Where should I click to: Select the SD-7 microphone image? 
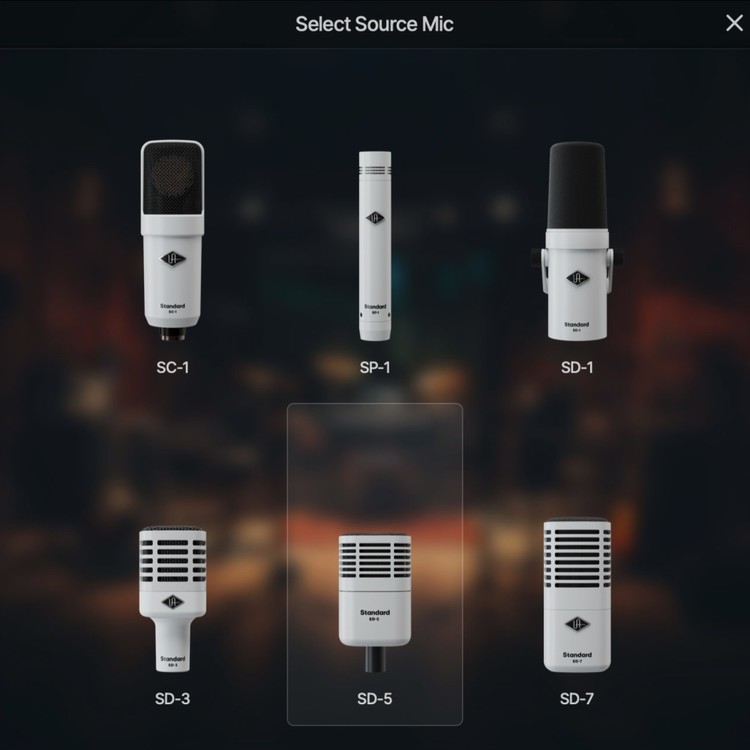[577, 595]
